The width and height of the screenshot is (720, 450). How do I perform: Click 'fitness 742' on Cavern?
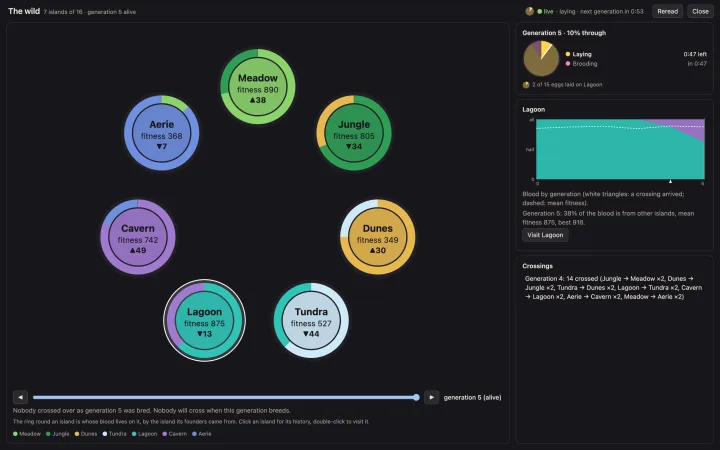click(x=138, y=240)
